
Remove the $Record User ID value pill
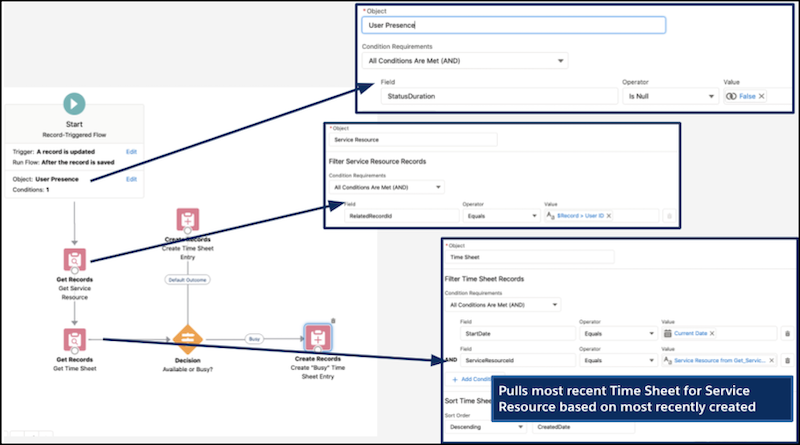pyautogui.click(x=609, y=216)
